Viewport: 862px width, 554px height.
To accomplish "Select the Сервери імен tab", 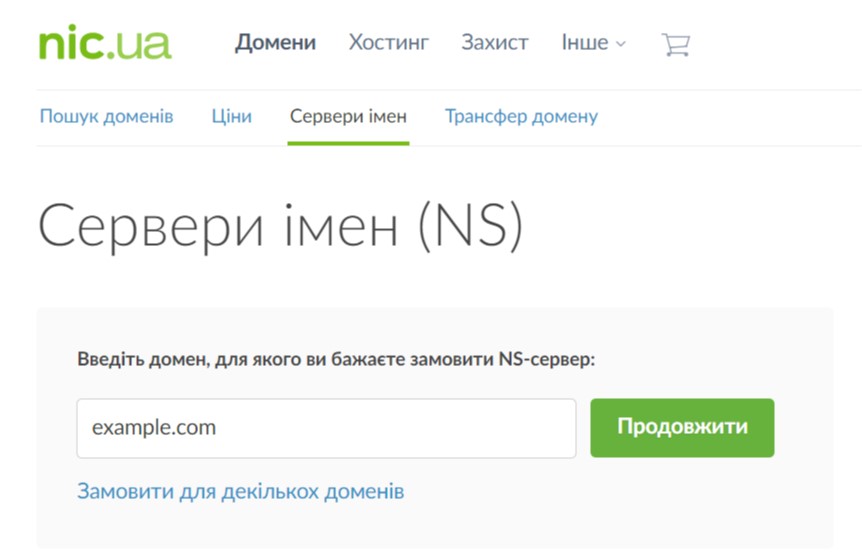I will (x=348, y=116).
